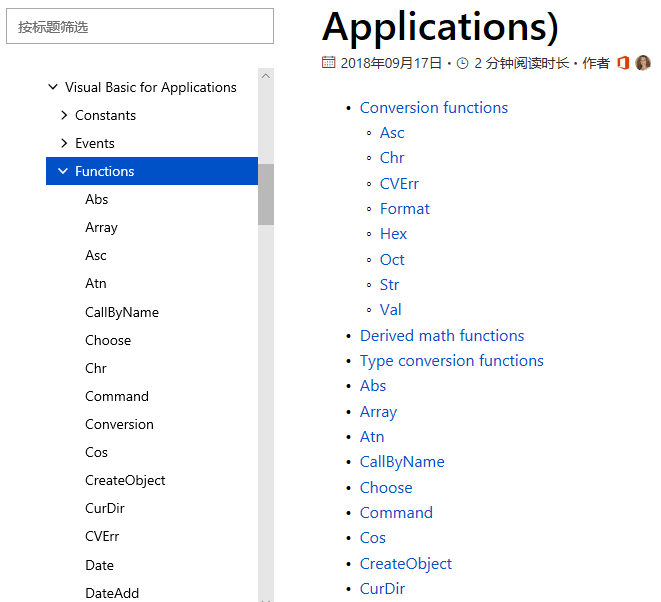Open the Command link in article
This screenshot has width=661, height=602.
coord(396,513)
